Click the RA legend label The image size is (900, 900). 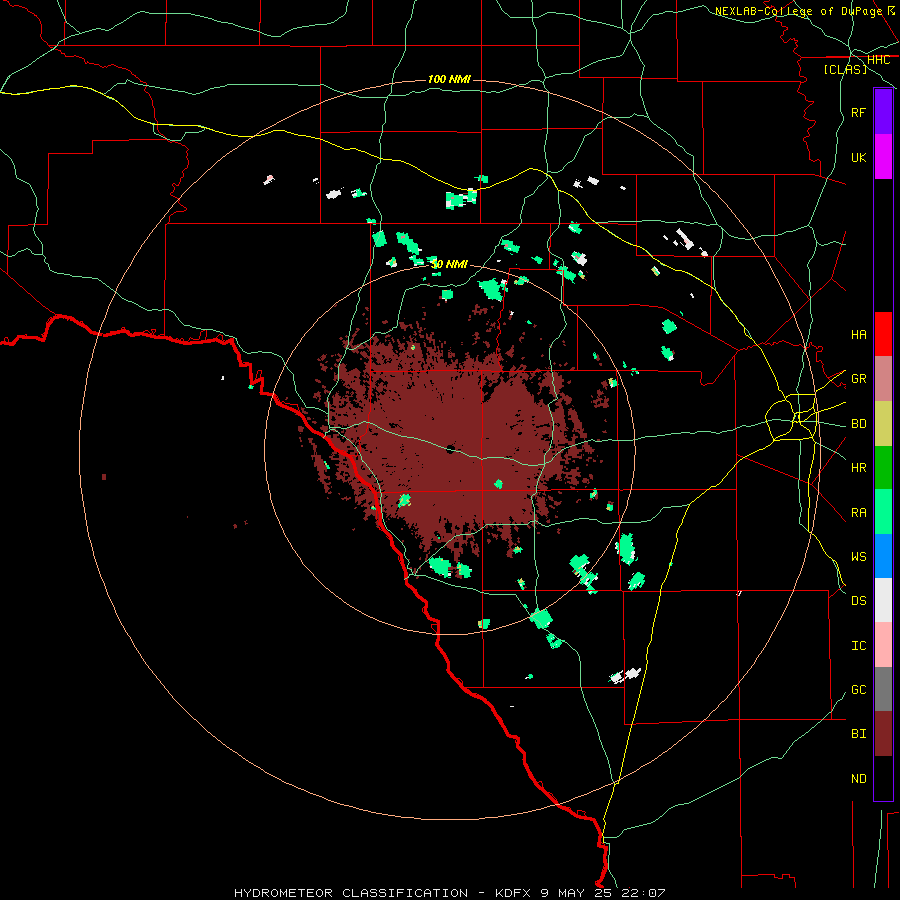click(x=858, y=513)
